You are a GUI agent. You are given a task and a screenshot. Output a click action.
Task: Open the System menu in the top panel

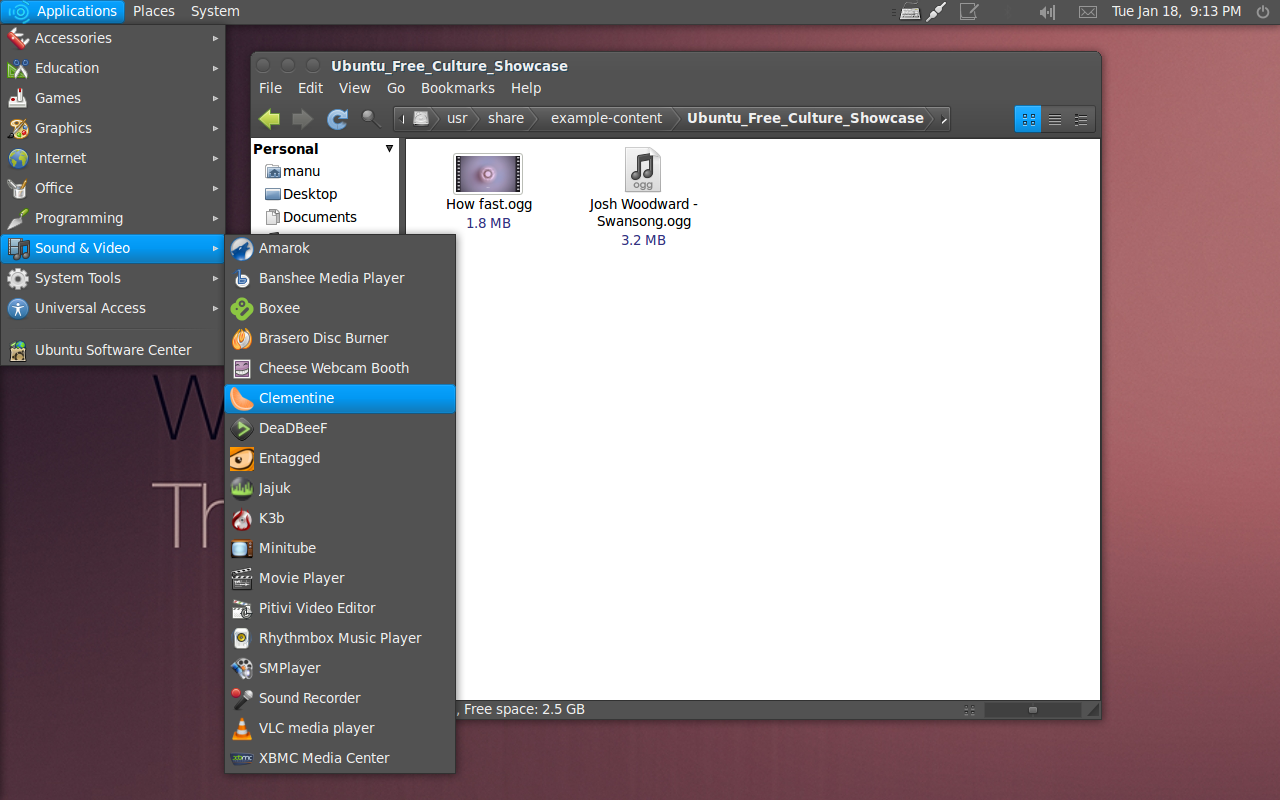click(214, 11)
